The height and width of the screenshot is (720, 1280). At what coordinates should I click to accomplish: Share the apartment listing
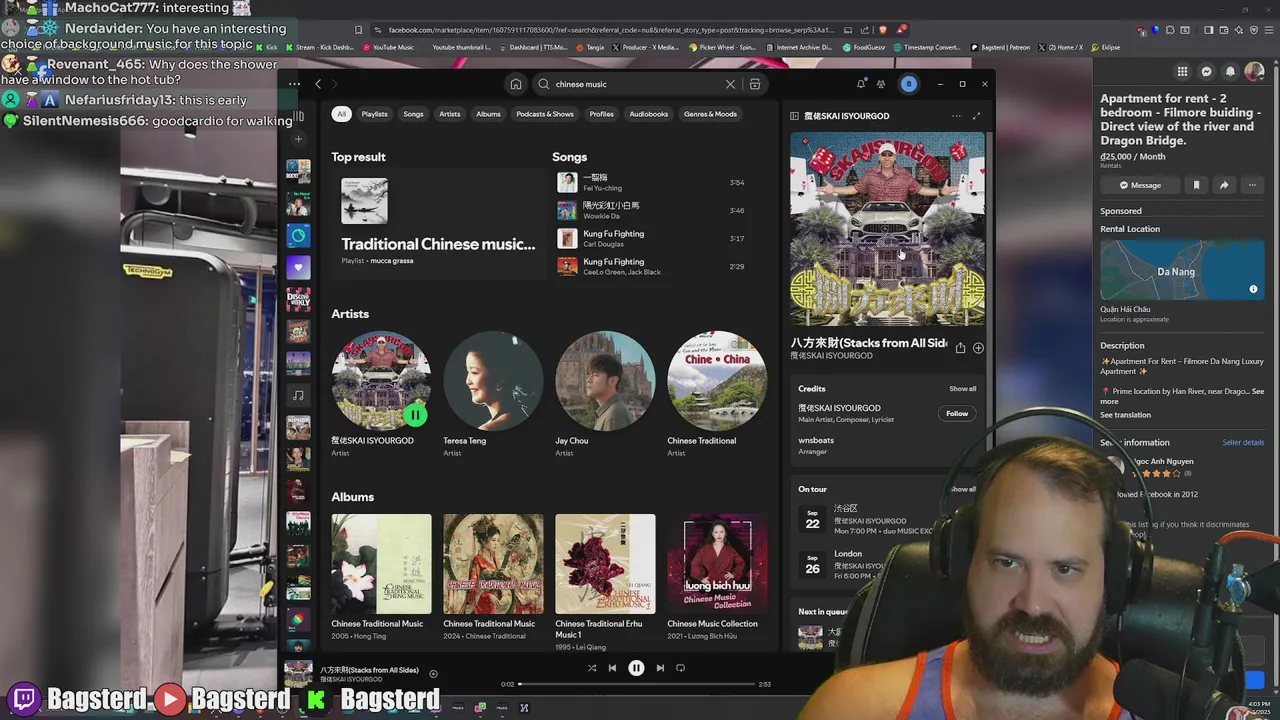click(x=1224, y=185)
